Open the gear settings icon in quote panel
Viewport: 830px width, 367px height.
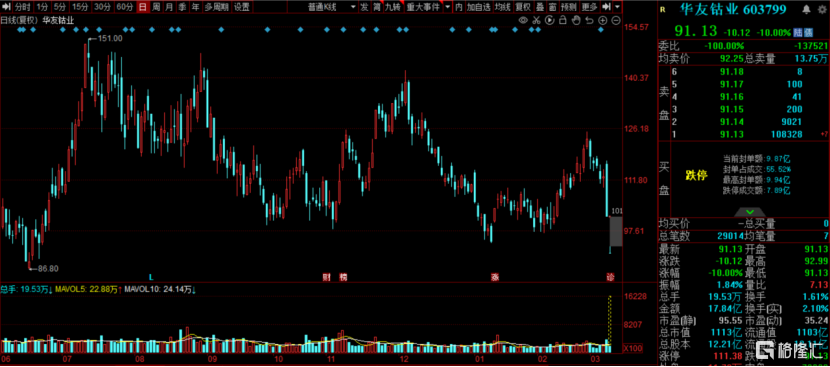tap(821, 10)
